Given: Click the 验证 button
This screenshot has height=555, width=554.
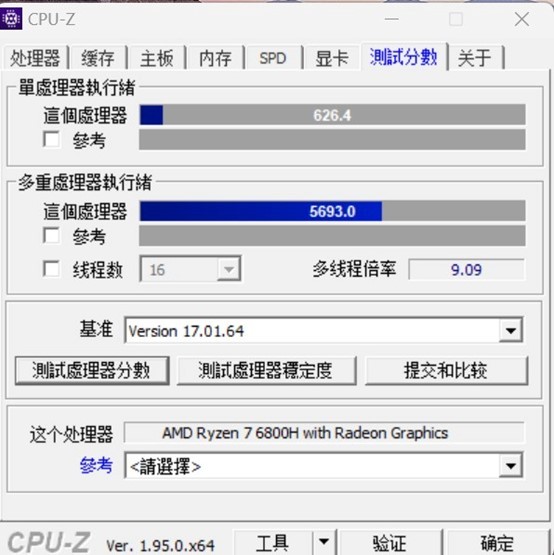Looking at the screenshot, I should click(389, 542).
